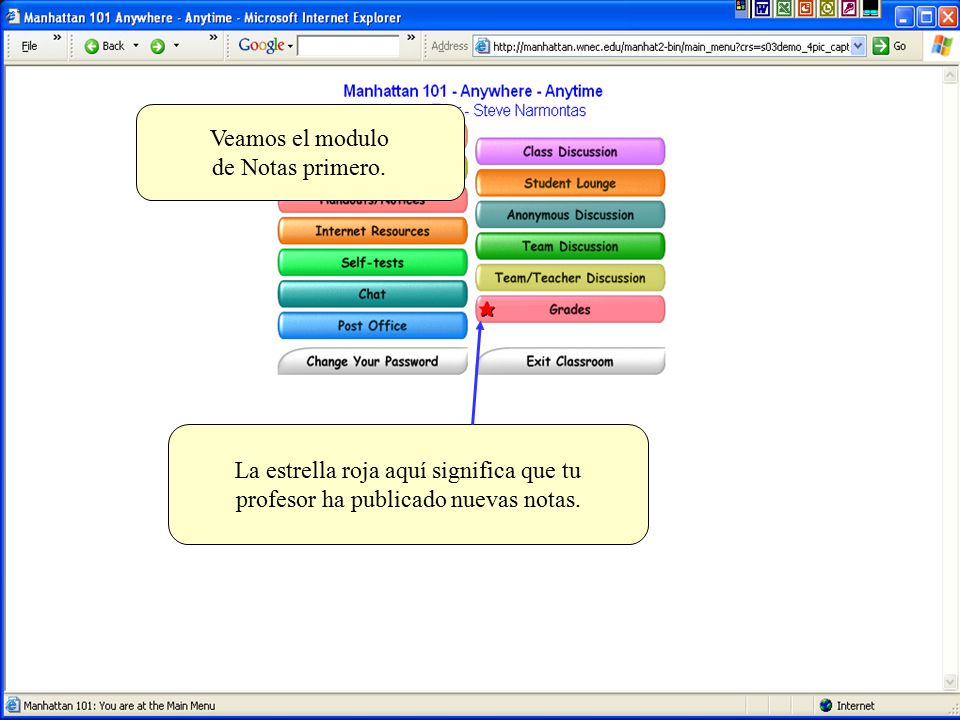This screenshot has height=720, width=960.
Task: Click in the Google search input box
Action: pos(348,46)
